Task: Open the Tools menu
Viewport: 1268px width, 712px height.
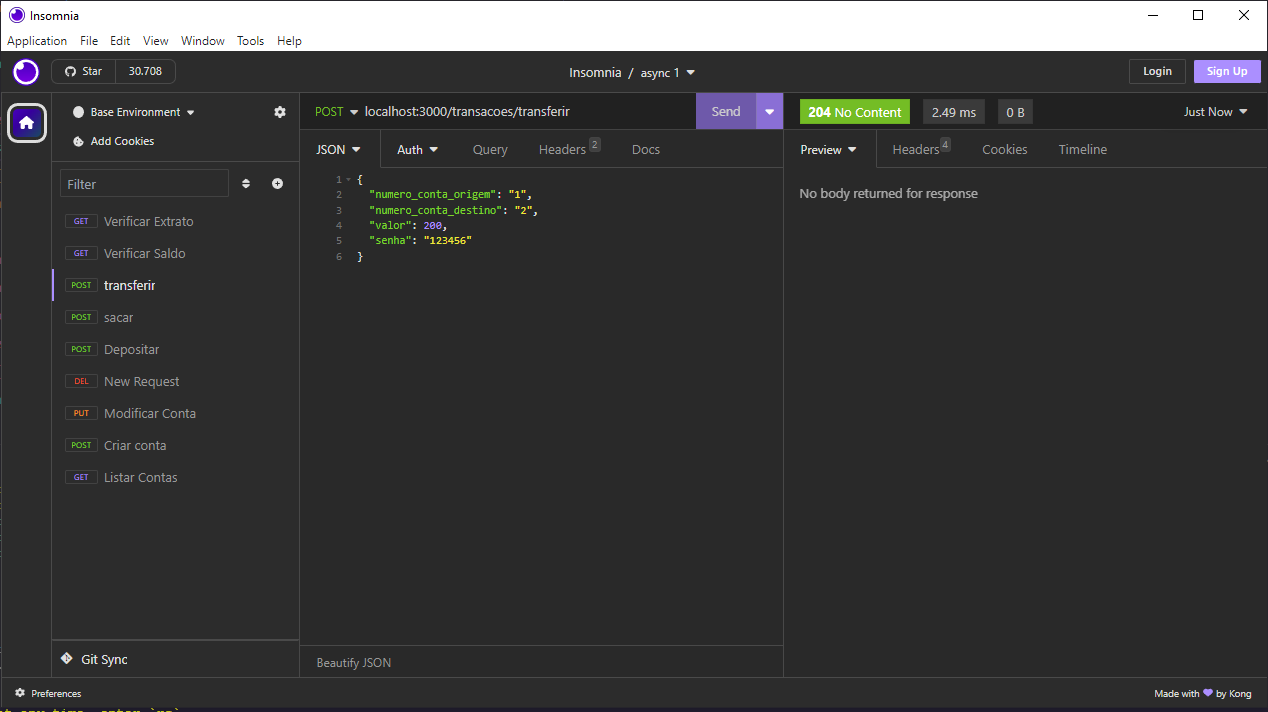Action: [x=250, y=40]
